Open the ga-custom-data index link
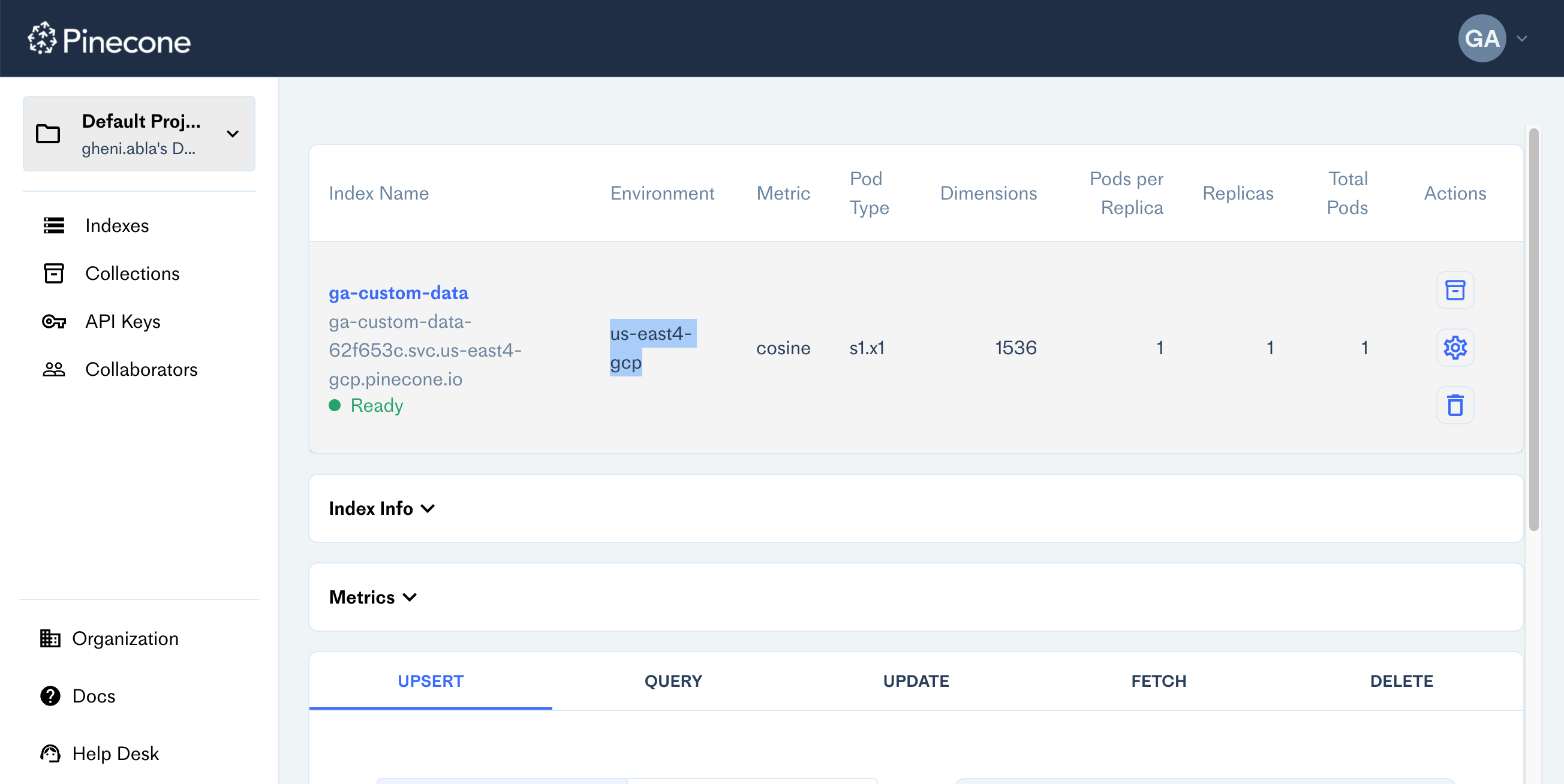Screen dimensions: 1564x784 coord(398,293)
